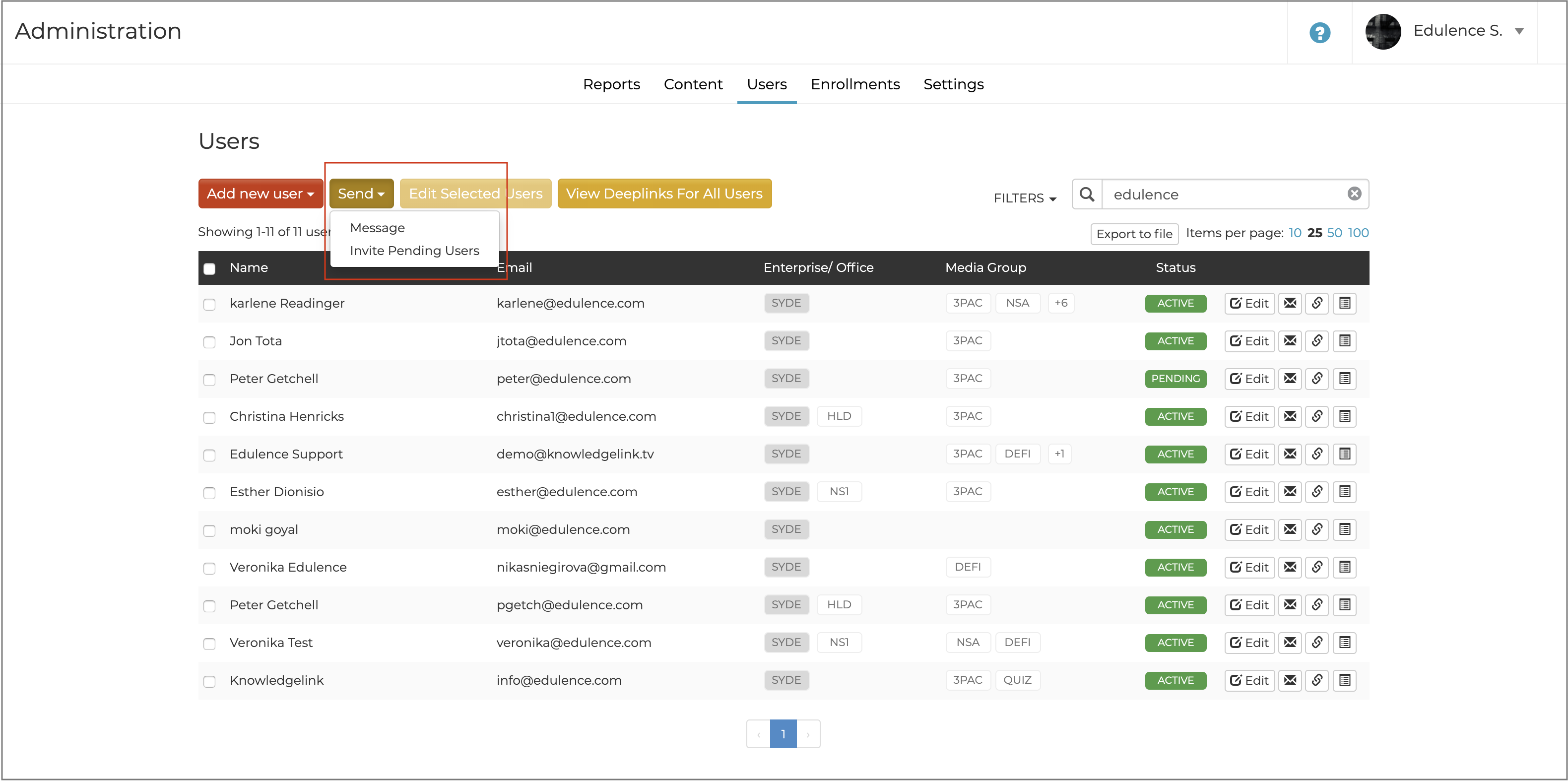Open list details icon for Peter Getchell pending row
The image size is (1568, 781).
pyautogui.click(x=1345, y=379)
